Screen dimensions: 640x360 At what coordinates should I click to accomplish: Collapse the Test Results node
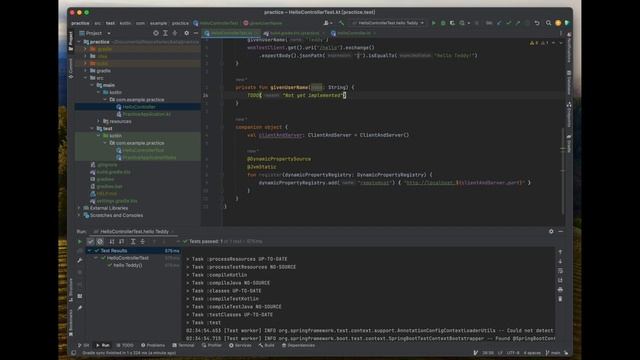point(90,251)
